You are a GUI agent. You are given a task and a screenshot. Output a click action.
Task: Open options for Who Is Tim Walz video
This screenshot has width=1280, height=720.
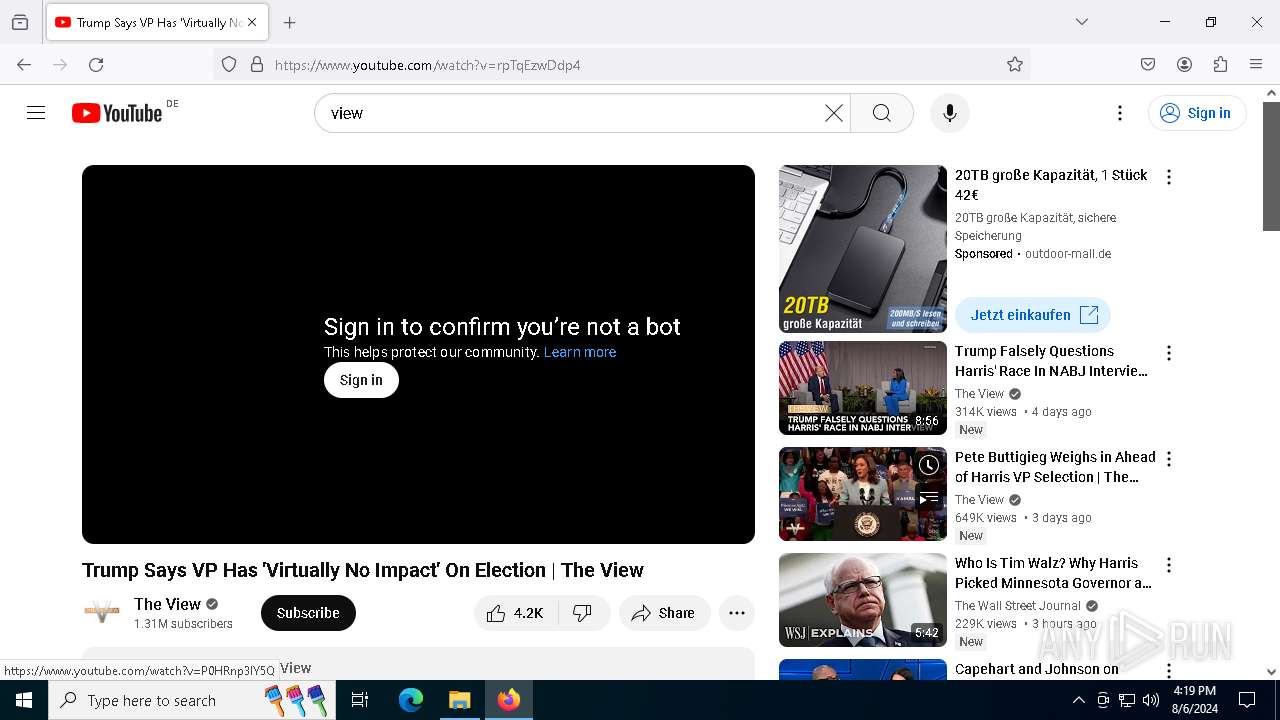[x=1168, y=565]
